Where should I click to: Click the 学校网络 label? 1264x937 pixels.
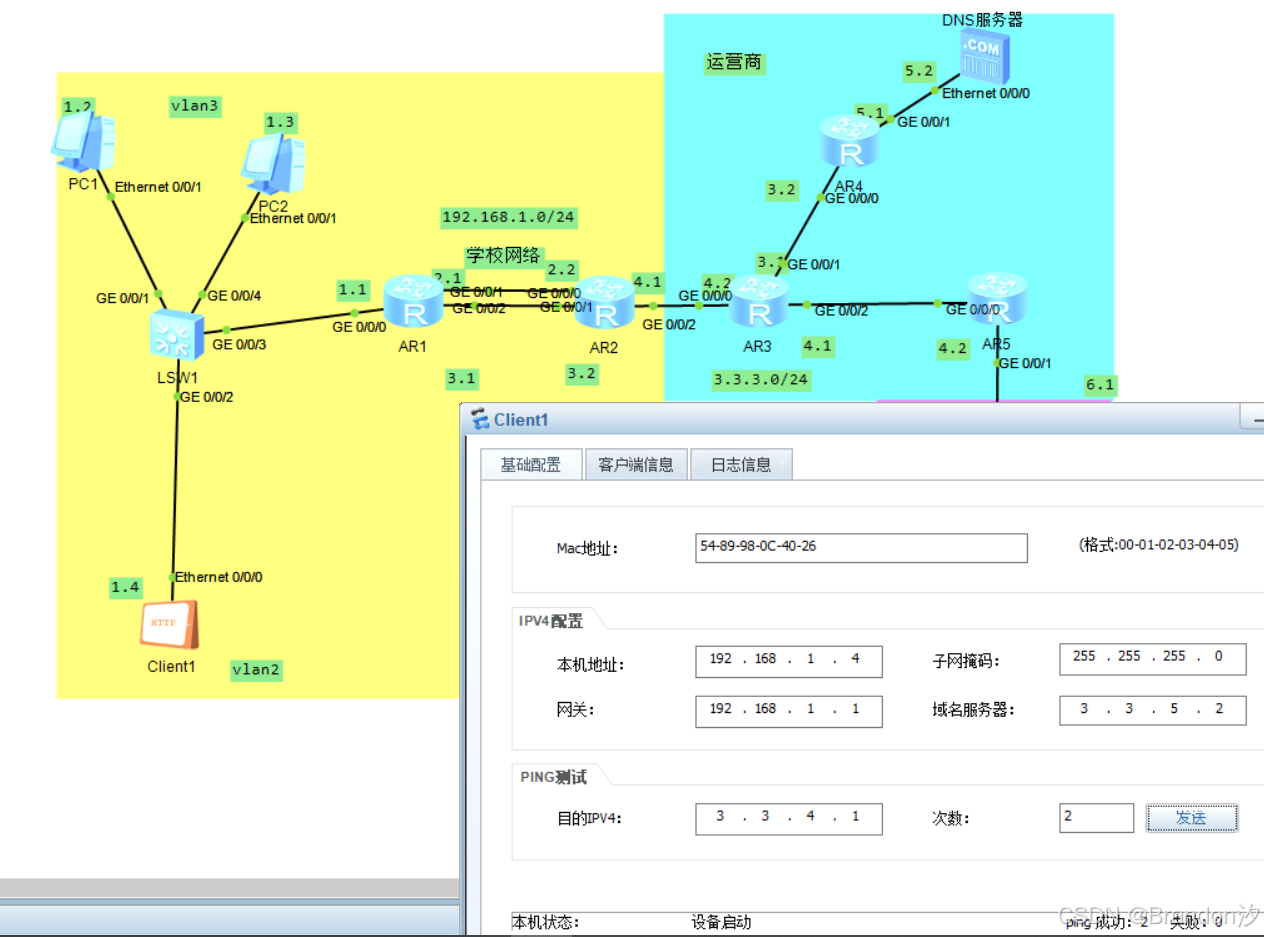503,254
